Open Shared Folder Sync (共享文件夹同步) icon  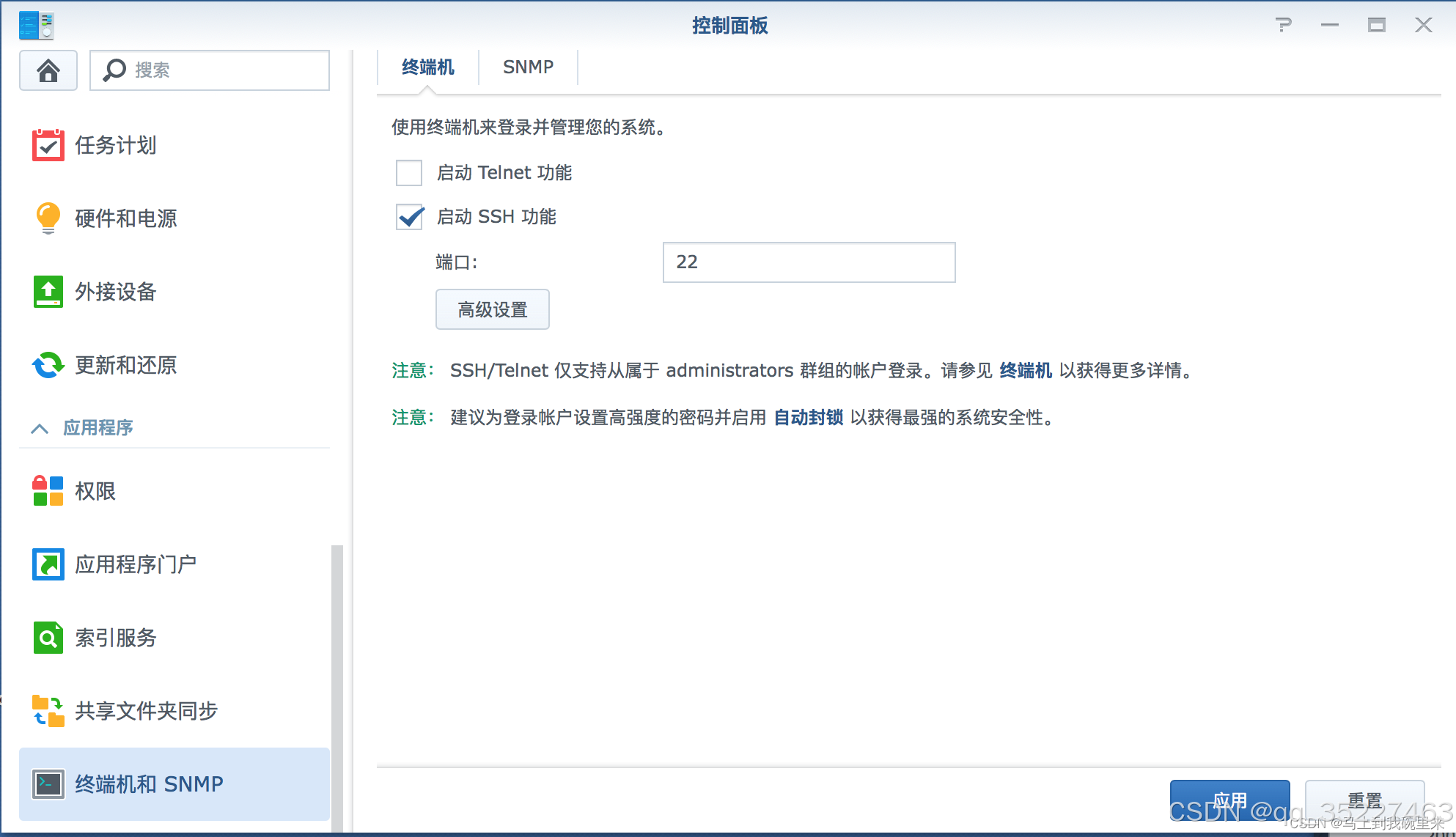point(48,711)
